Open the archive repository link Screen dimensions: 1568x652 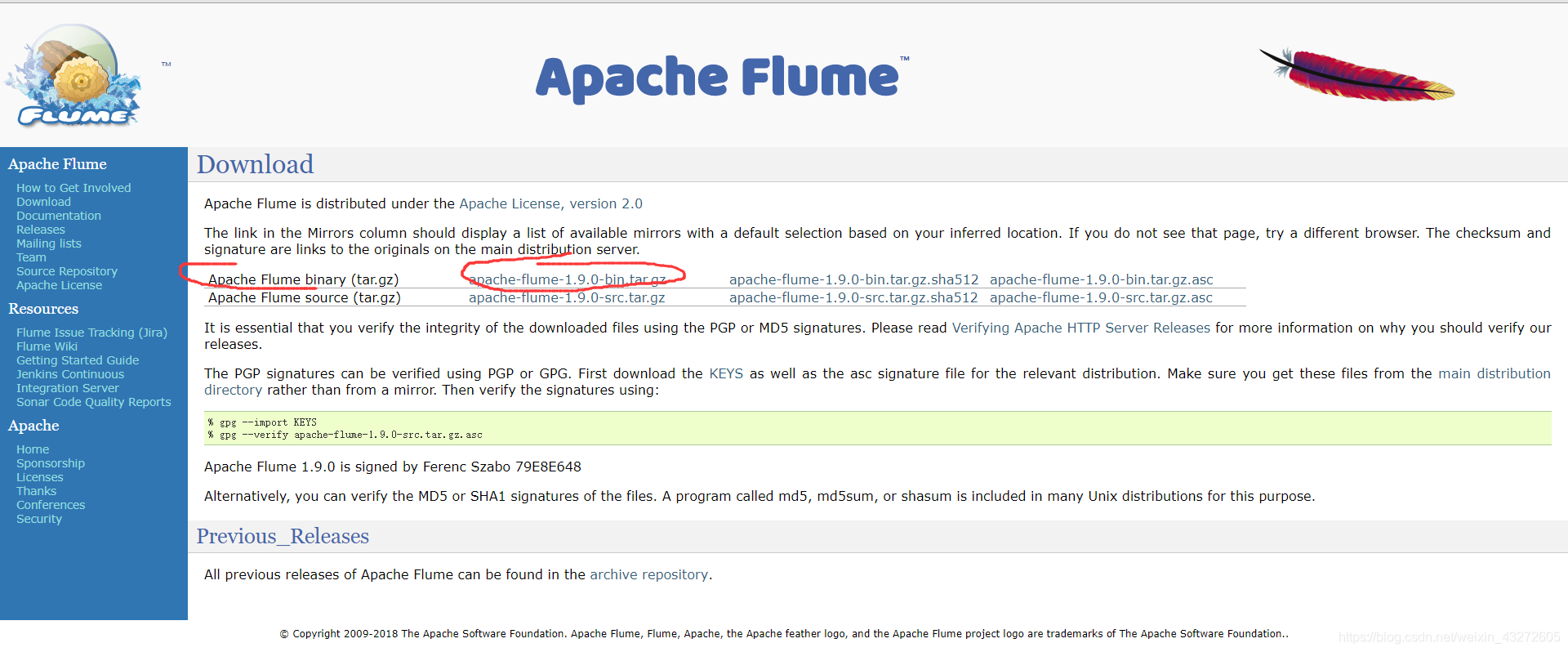pyautogui.click(x=649, y=574)
